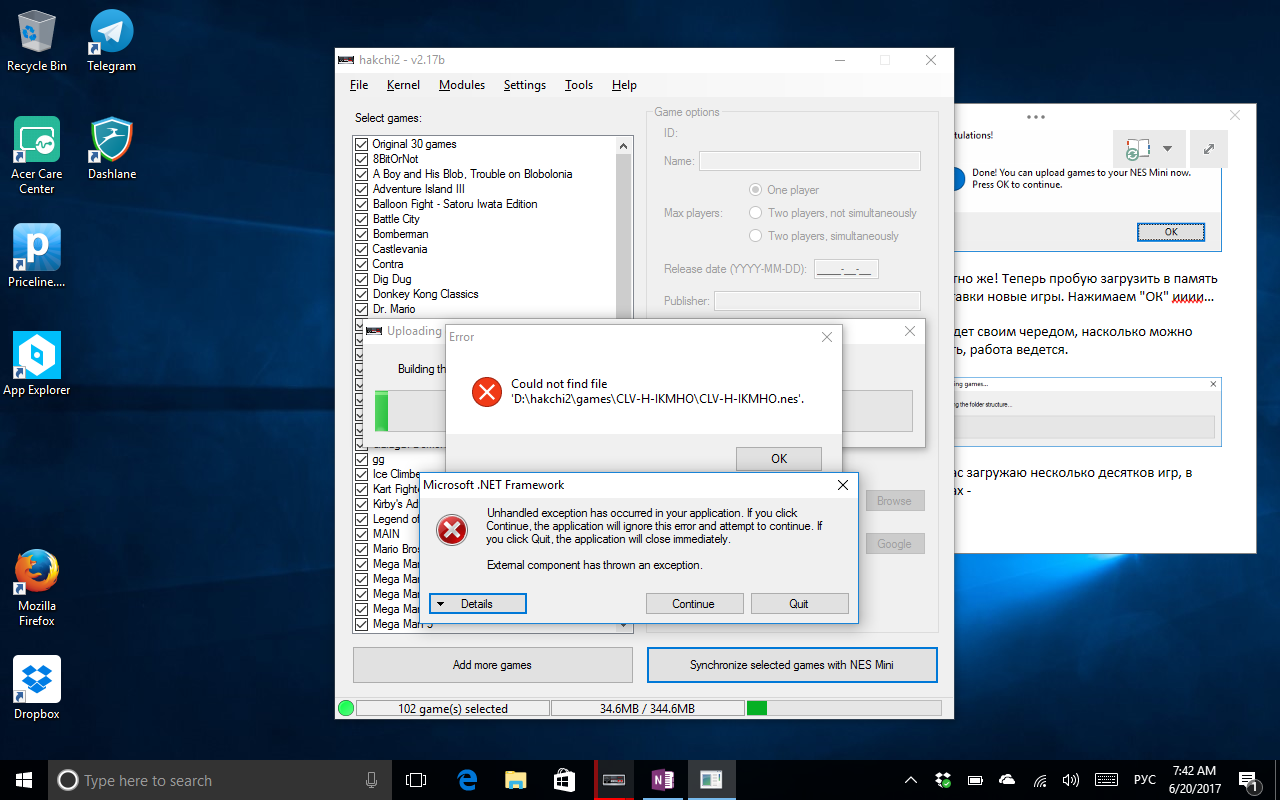
Task: Open the Priceline desktop shortcut
Action: [37, 256]
